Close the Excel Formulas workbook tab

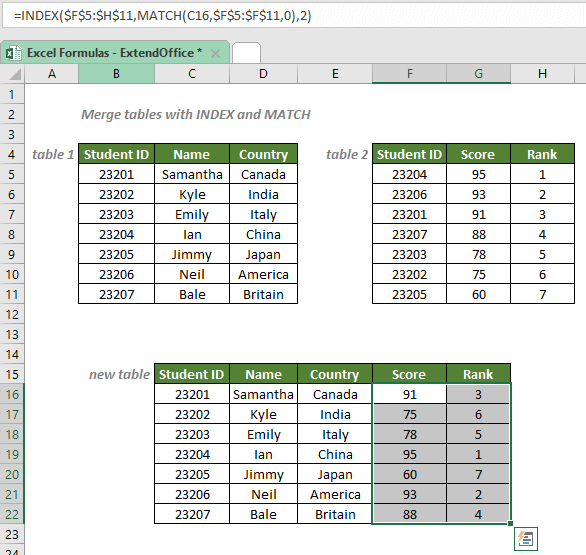pyautogui.click(x=215, y=53)
